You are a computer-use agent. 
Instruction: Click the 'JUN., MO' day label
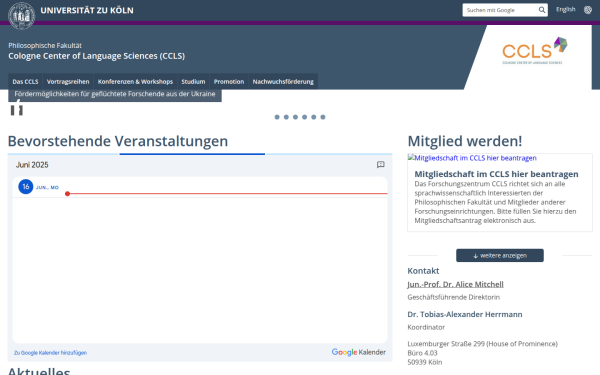tap(47, 188)
